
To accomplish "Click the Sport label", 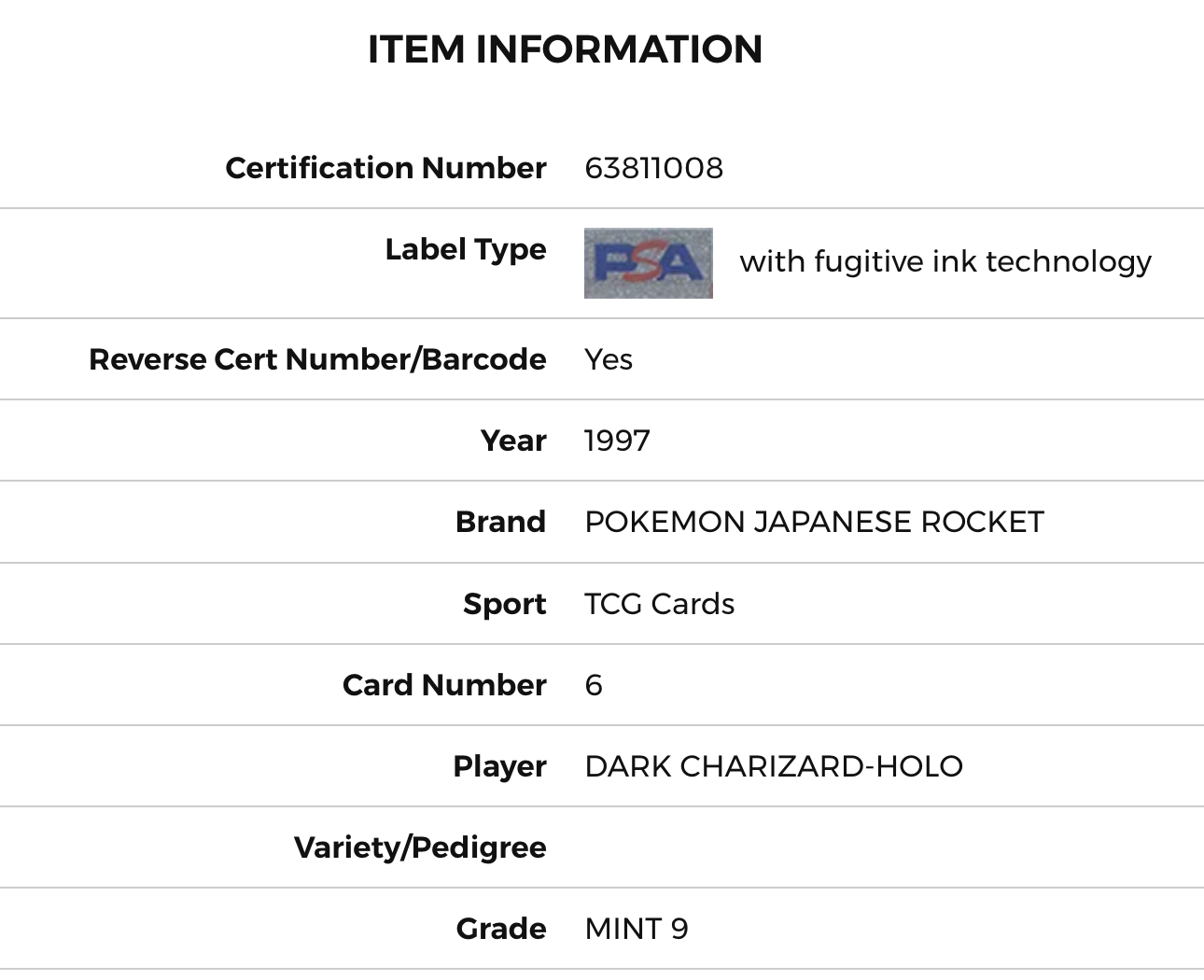I will point(504,604).
